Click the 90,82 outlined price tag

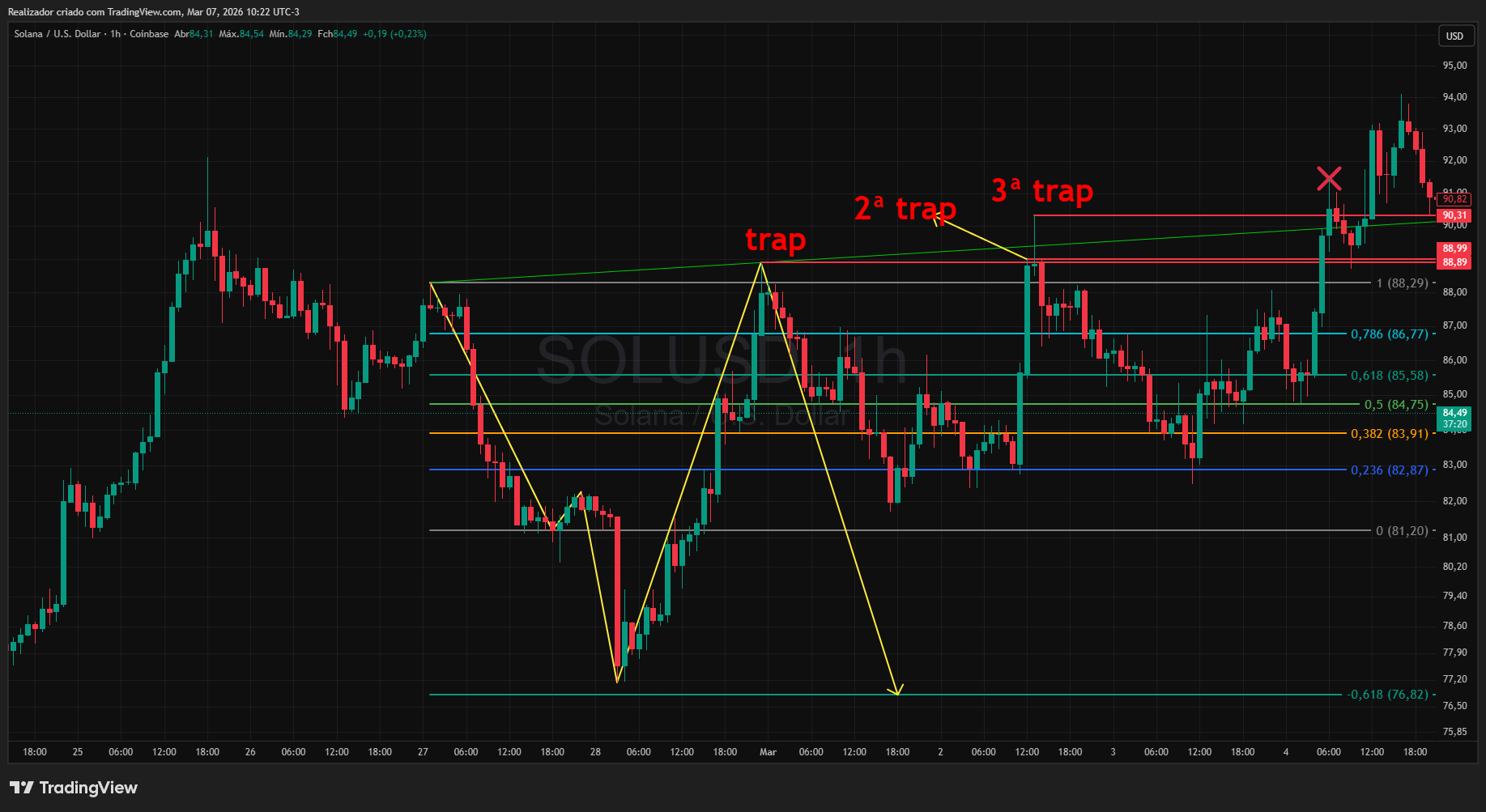[1454, 199]
